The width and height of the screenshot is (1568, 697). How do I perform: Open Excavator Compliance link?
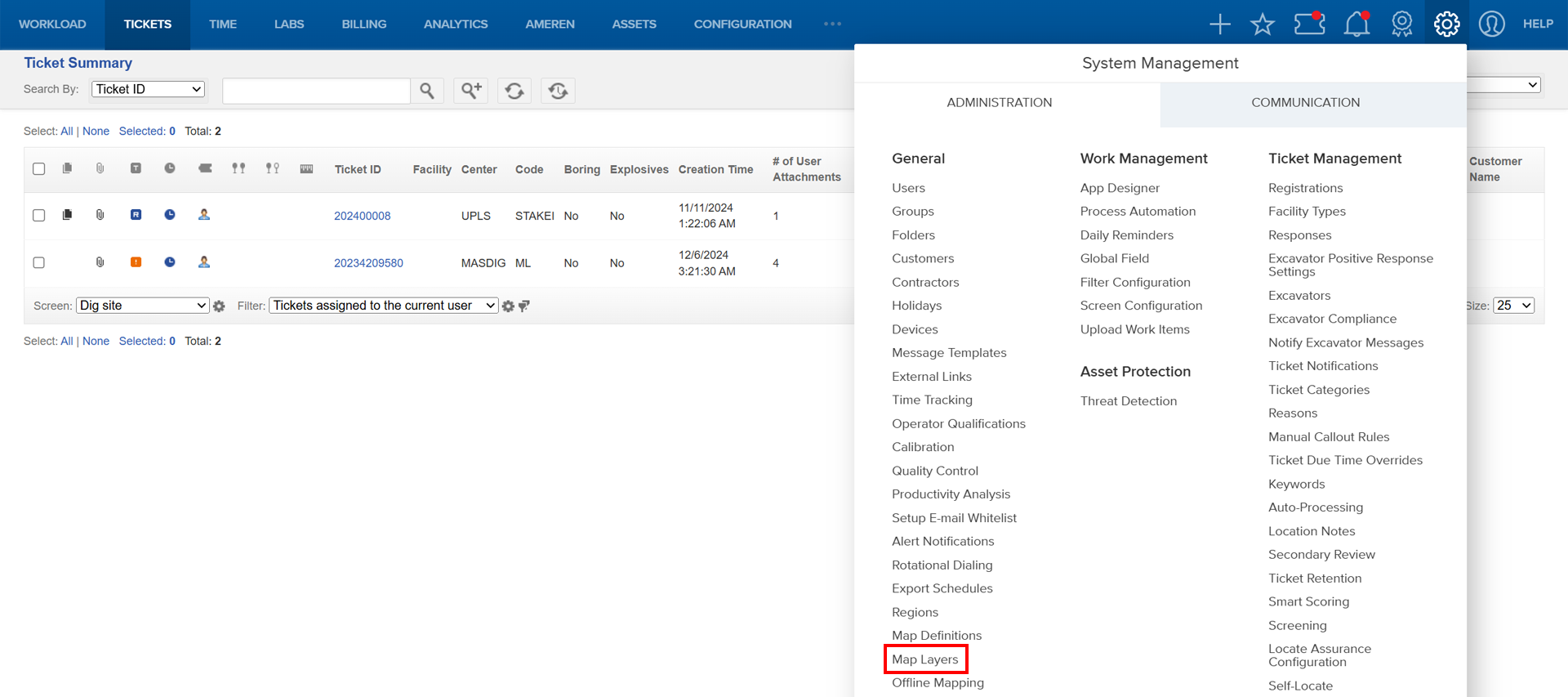pyautogui.click(x=1332, y=319)
